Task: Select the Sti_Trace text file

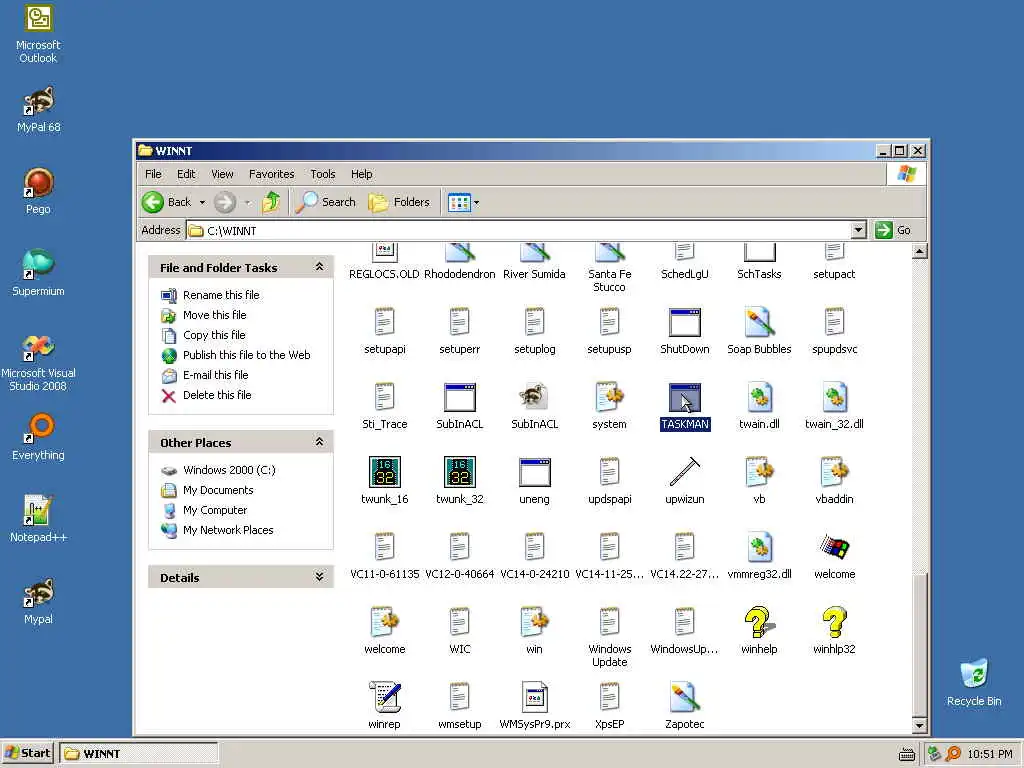Action: click(385, 398)
